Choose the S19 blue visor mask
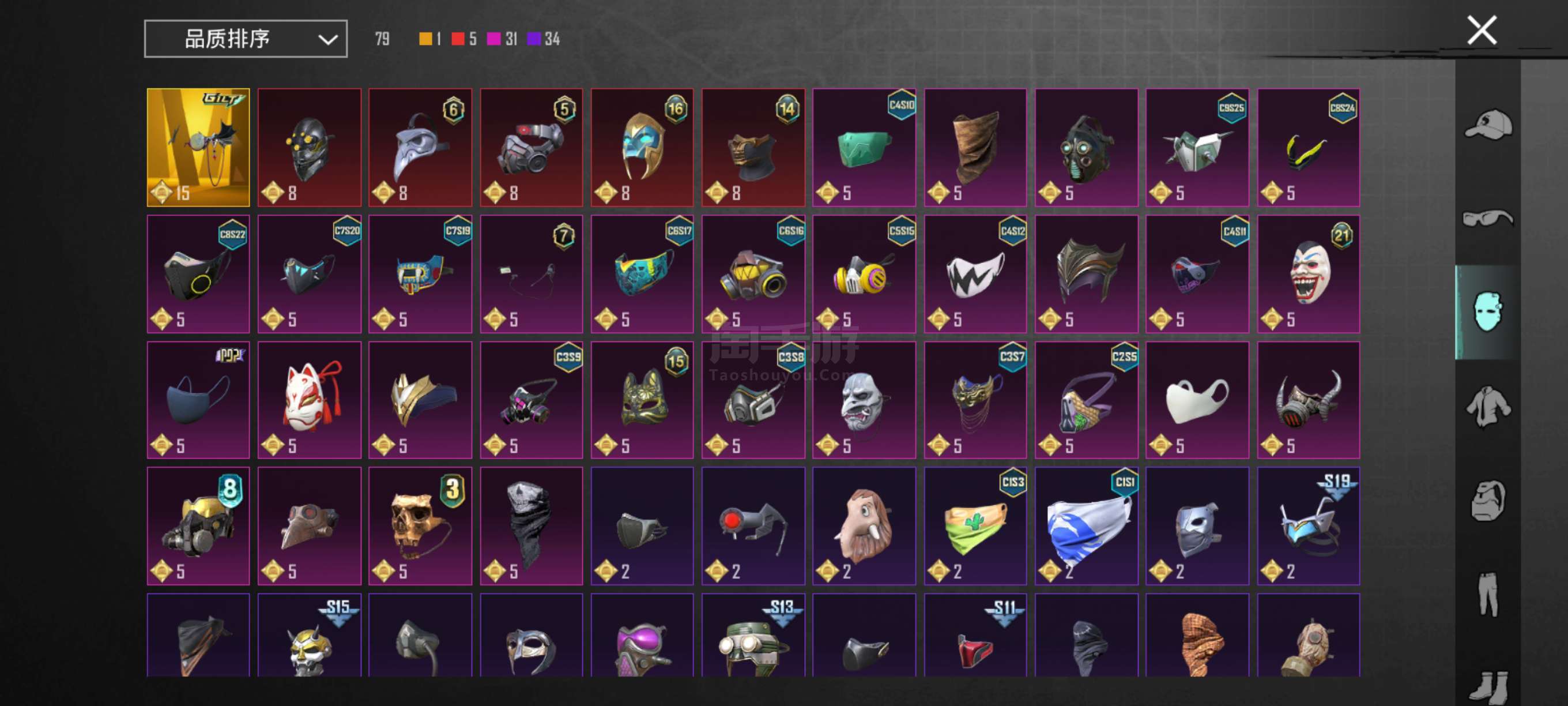1568x706 pixels. pyautogui.click(x=1309, y=525)
